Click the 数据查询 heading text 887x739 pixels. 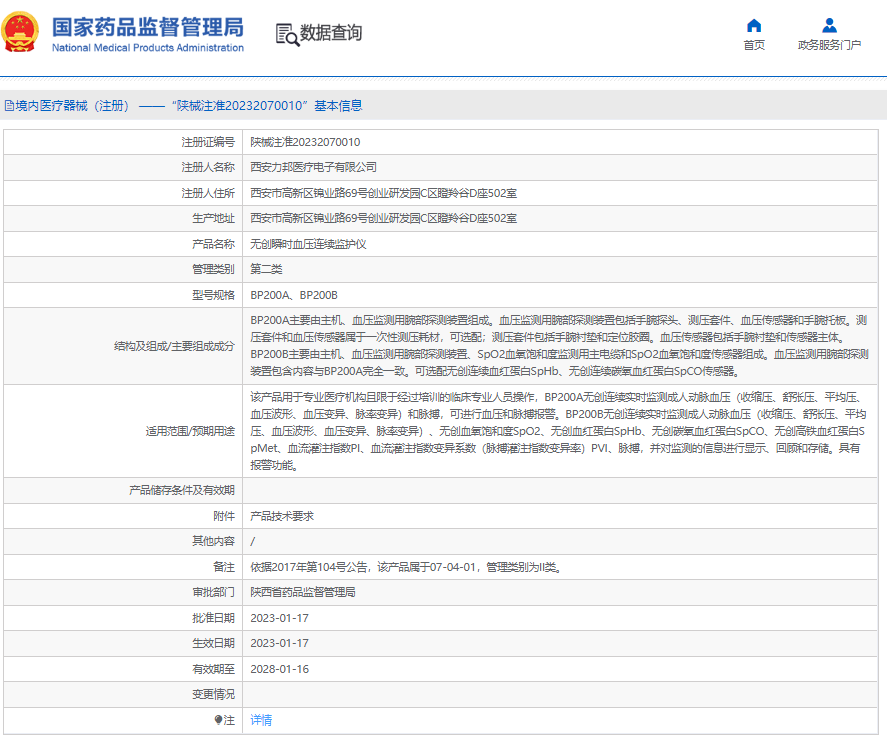(x=331, y=33)
